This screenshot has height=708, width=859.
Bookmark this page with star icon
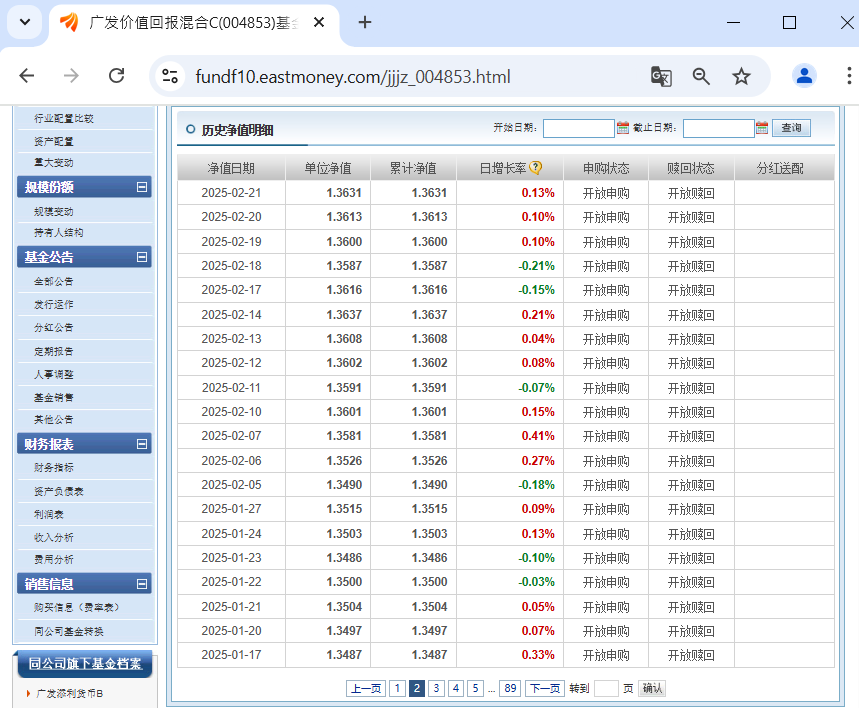point(741,76)
